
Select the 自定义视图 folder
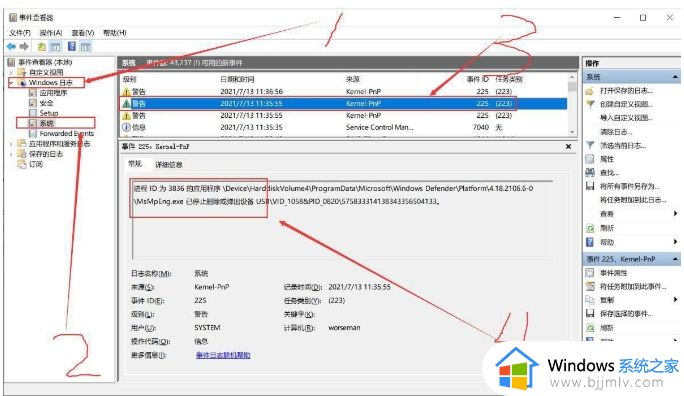(46, 72)
